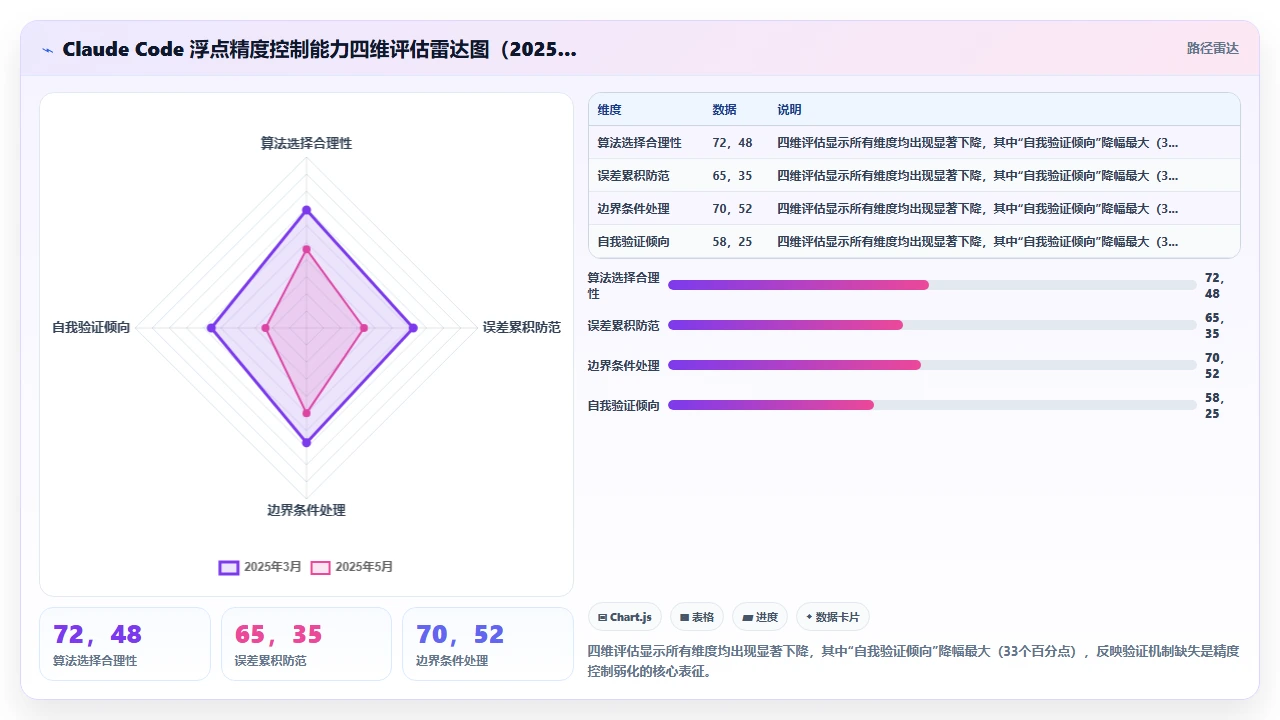Click the 边界条件处理 progress bar

[x=932, y=365]
